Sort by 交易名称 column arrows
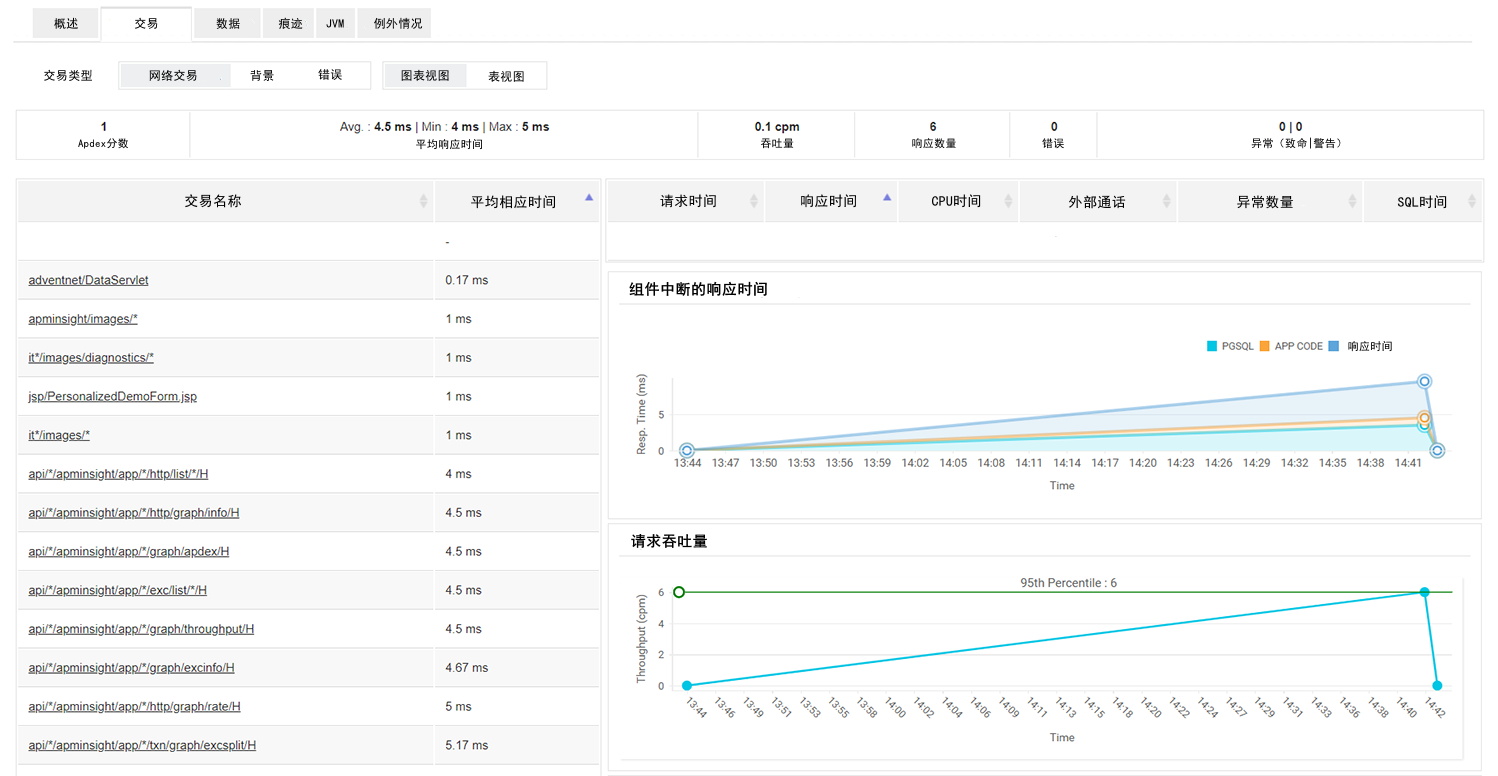Viewport: 1498px width, 776px height. [424, 201]
